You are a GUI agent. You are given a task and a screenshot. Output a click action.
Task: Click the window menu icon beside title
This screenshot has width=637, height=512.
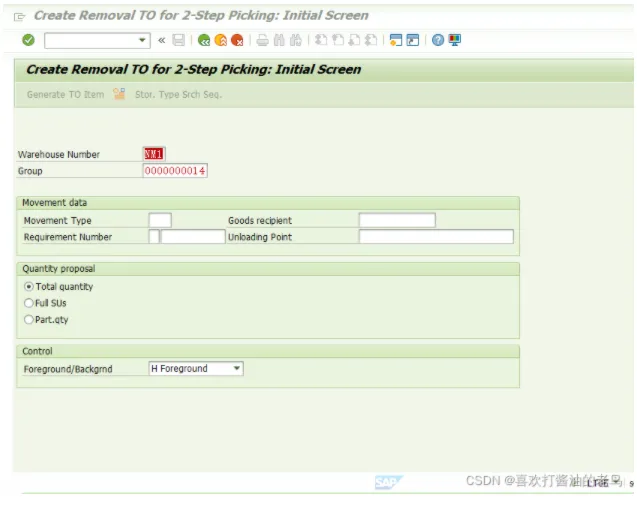[x=20, y=17]
